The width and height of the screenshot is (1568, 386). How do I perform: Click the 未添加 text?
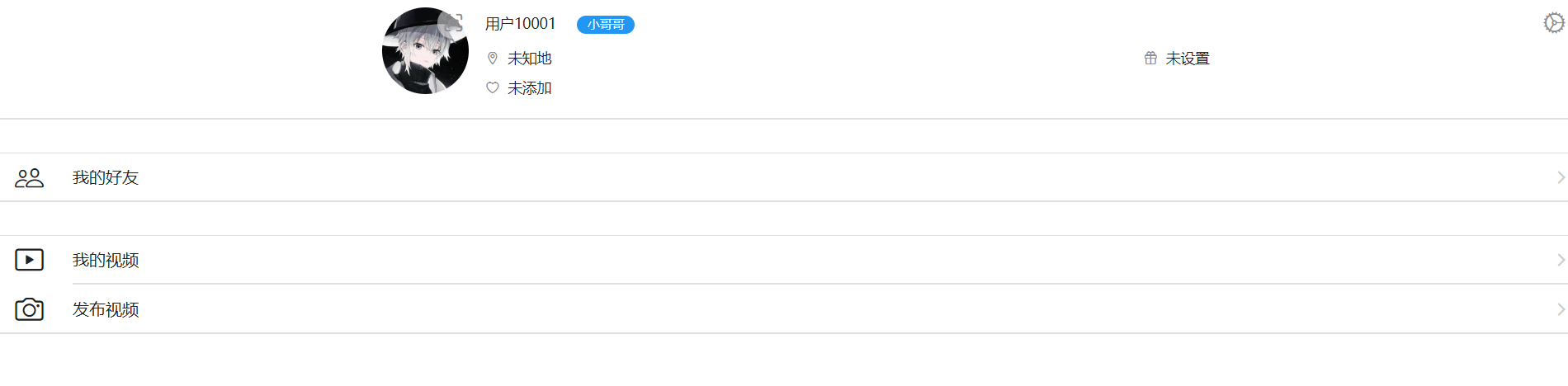(530, 88)
